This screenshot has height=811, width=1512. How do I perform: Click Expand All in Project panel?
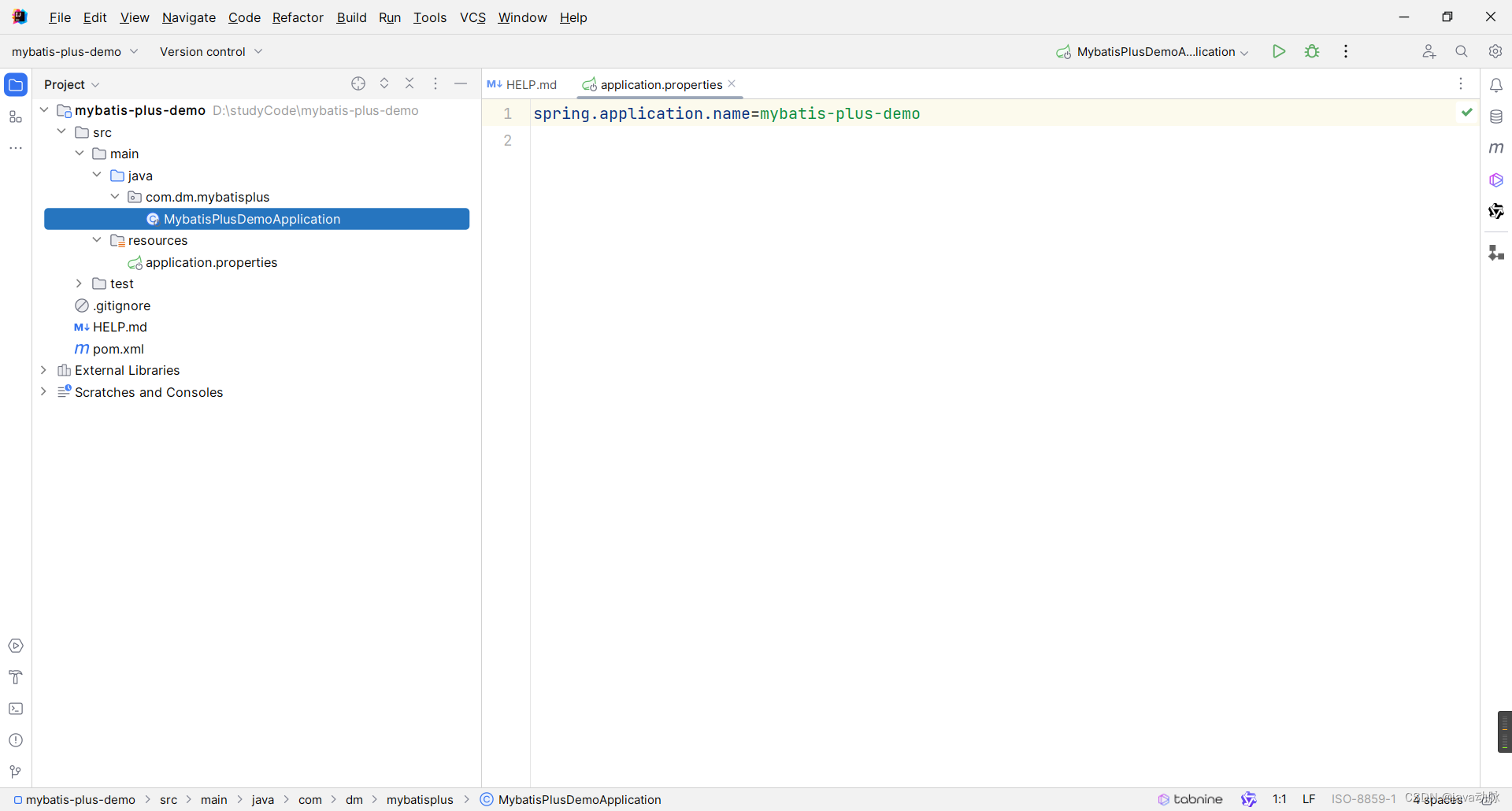pyautogui.click(x=384, y=83)
